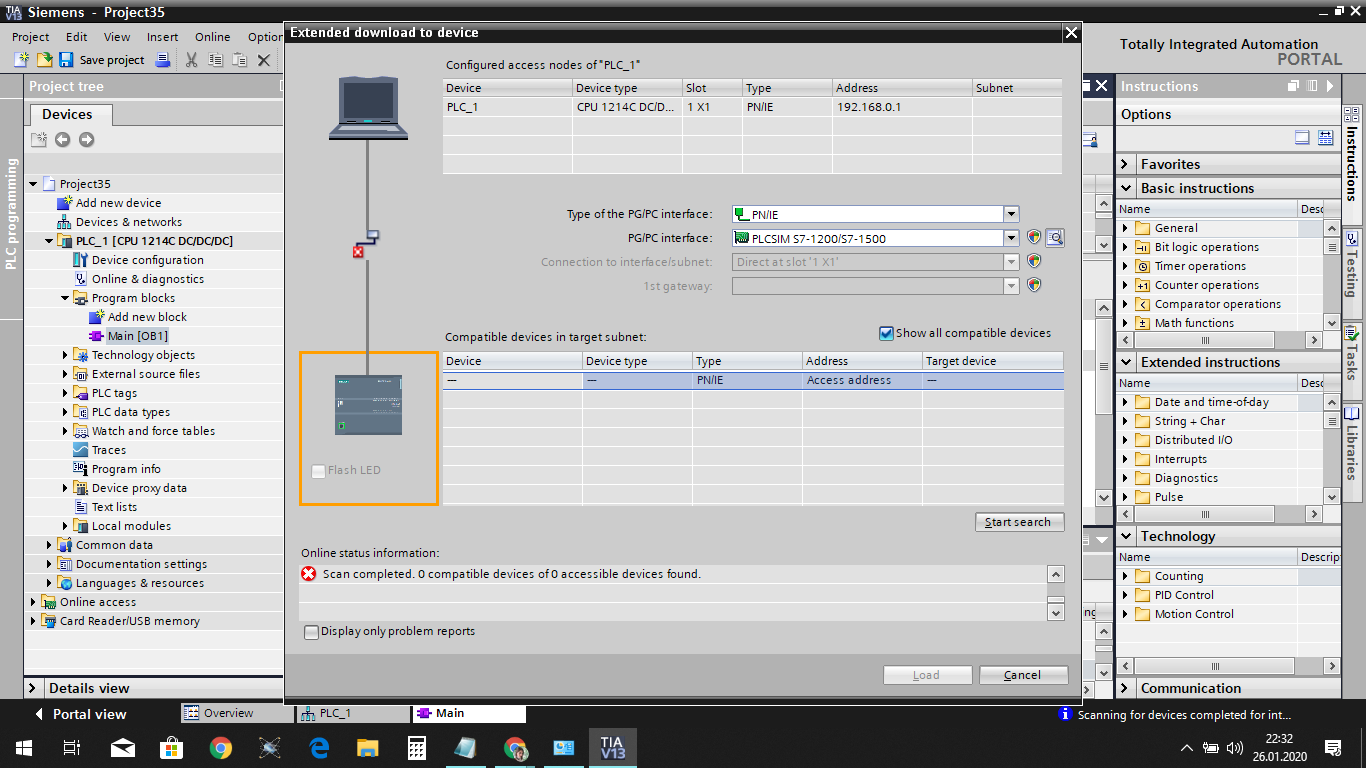Click the Cut scissors icon
The width and height of the screenshot is (1366, 768).
[191, 60]
